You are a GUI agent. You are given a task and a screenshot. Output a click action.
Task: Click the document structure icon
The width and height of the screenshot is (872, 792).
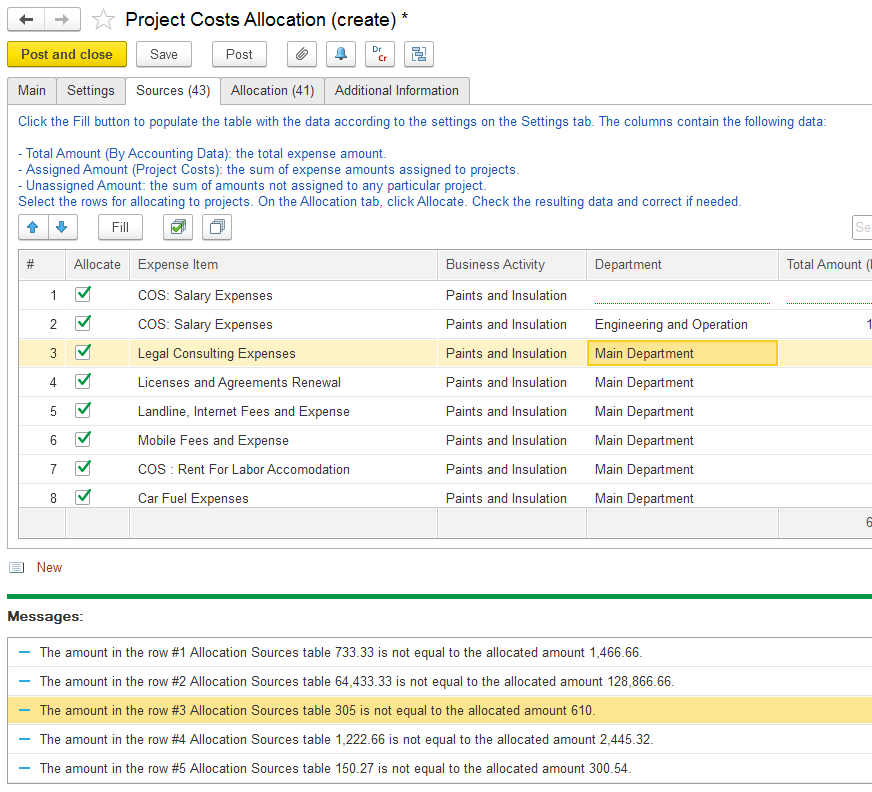click(419, 55)
